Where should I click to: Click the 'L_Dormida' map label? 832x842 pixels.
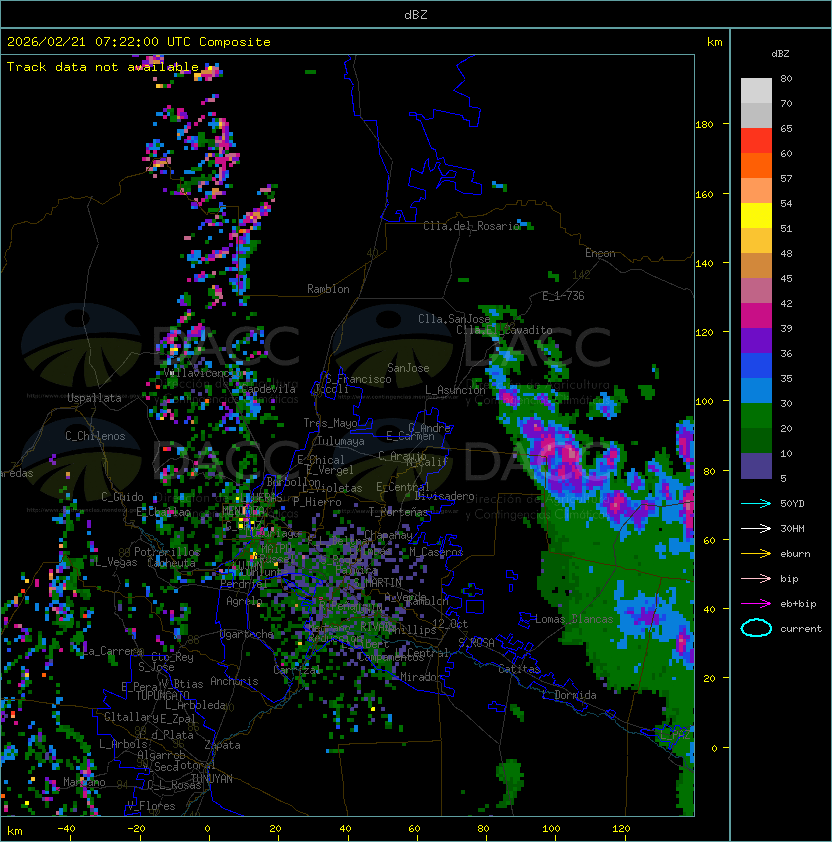point(569,695)
